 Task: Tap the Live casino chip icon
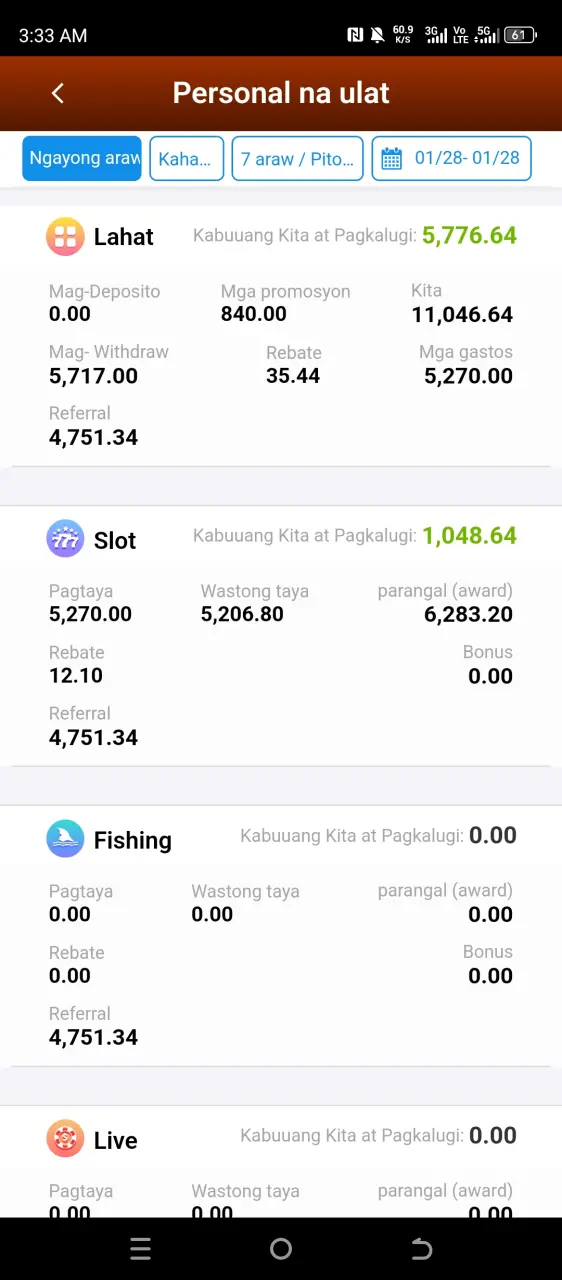click(x=65, y=1139)
